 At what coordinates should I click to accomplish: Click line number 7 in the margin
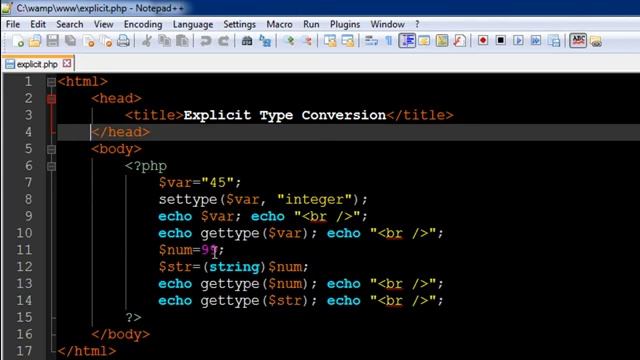tap(28, 182)
